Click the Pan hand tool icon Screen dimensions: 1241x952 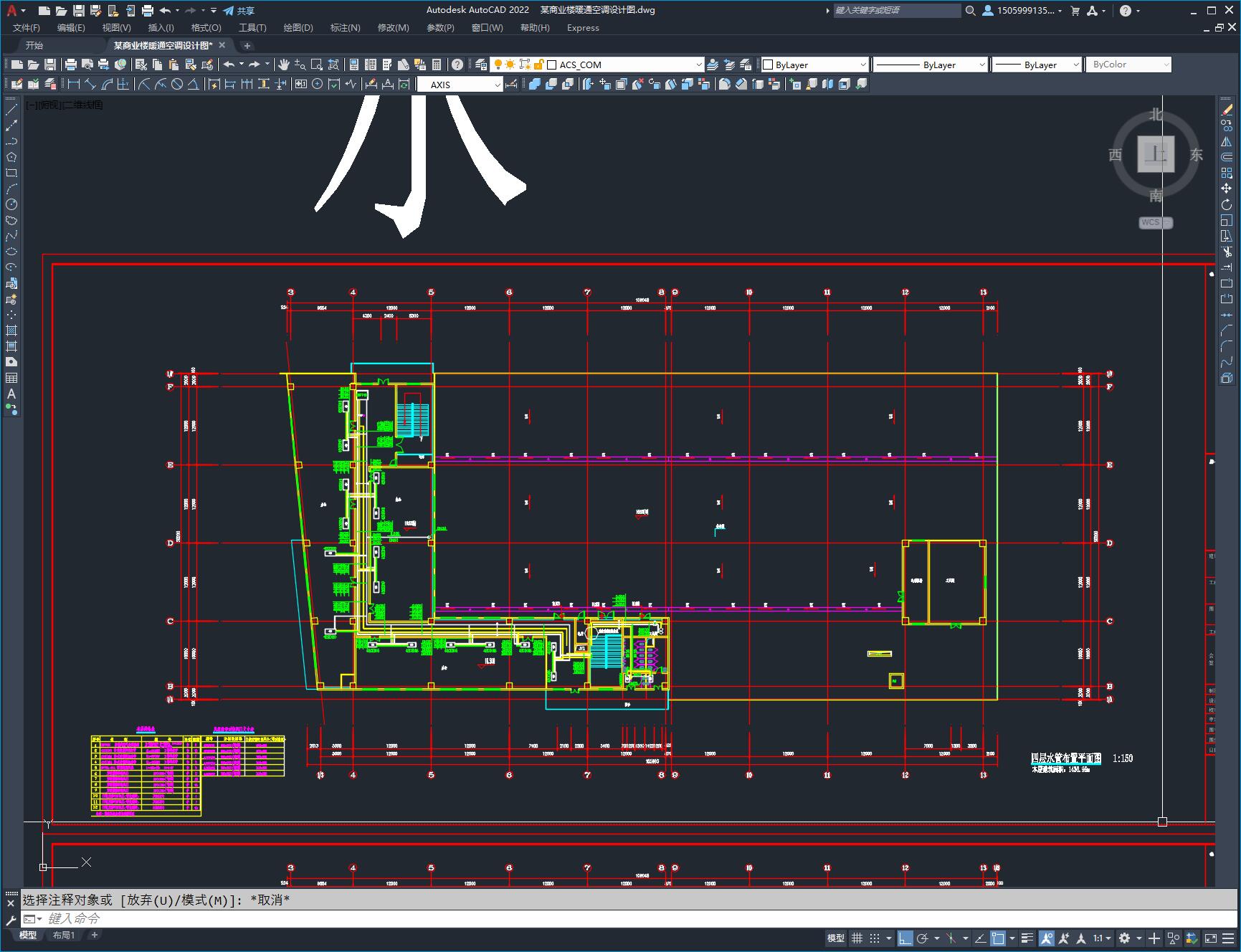(x=284, y=65)
